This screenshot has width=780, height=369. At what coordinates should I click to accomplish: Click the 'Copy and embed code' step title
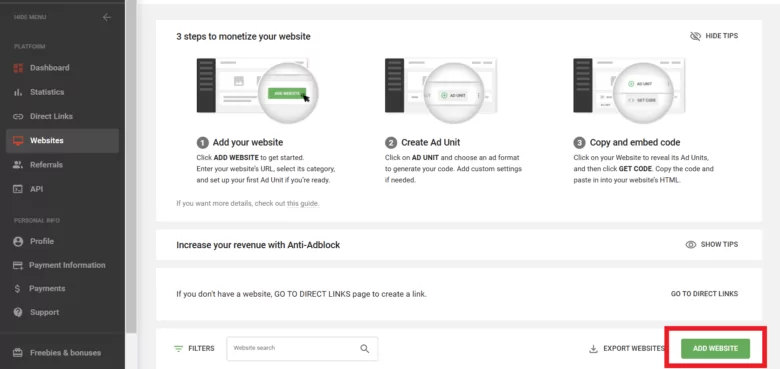pos(635,143)
